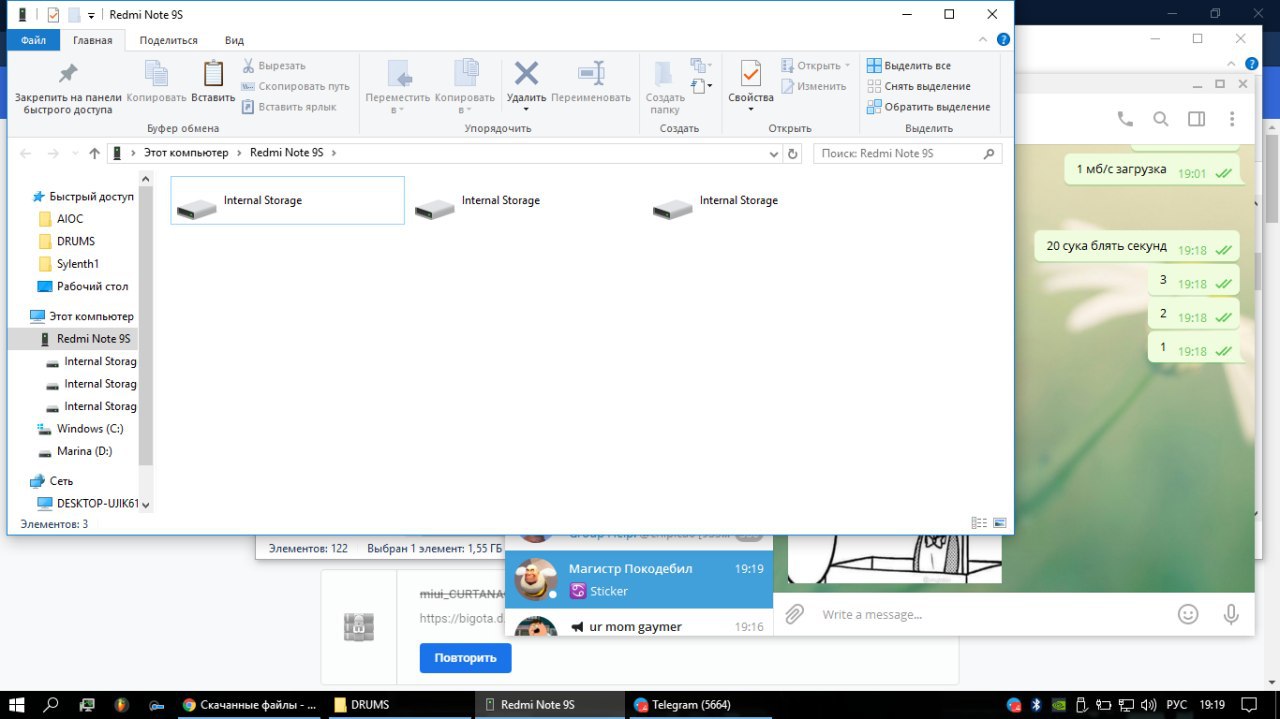This screenshot has height=719, width=1280.
Task: Select Рабочий стол in navigation pane
Action: point(92,286)
